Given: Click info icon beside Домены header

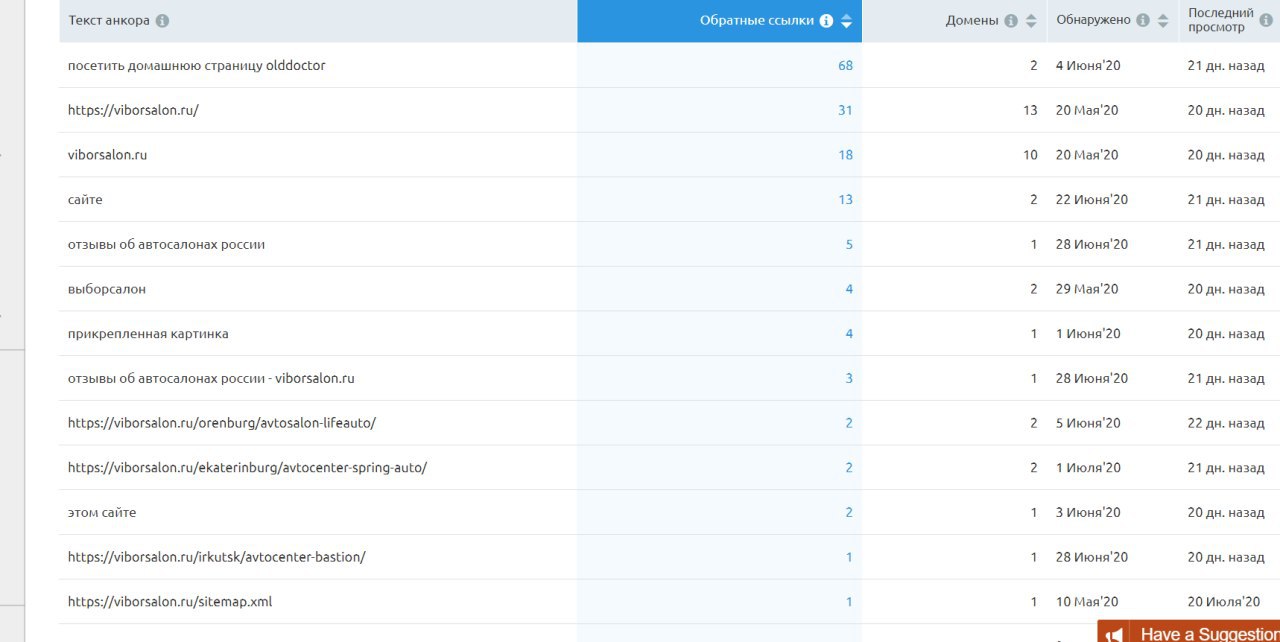Looking at the screenshot, I should pyautogui.click(x=1011, y=21).
